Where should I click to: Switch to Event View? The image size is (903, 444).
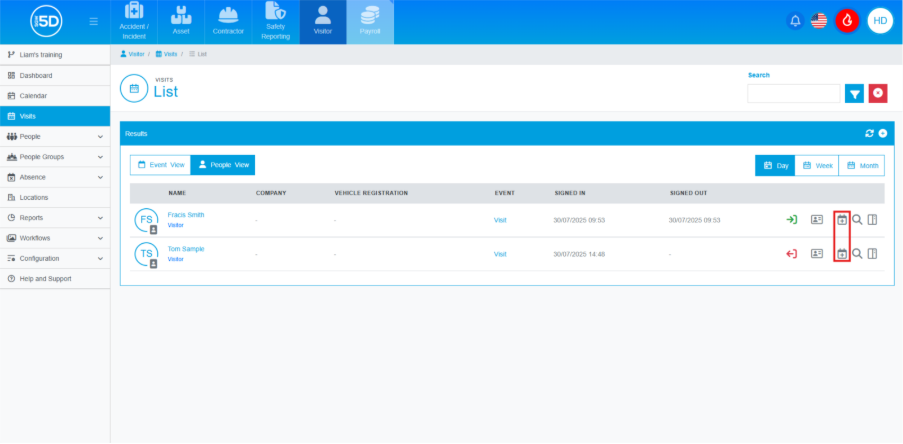click(160, 165)
